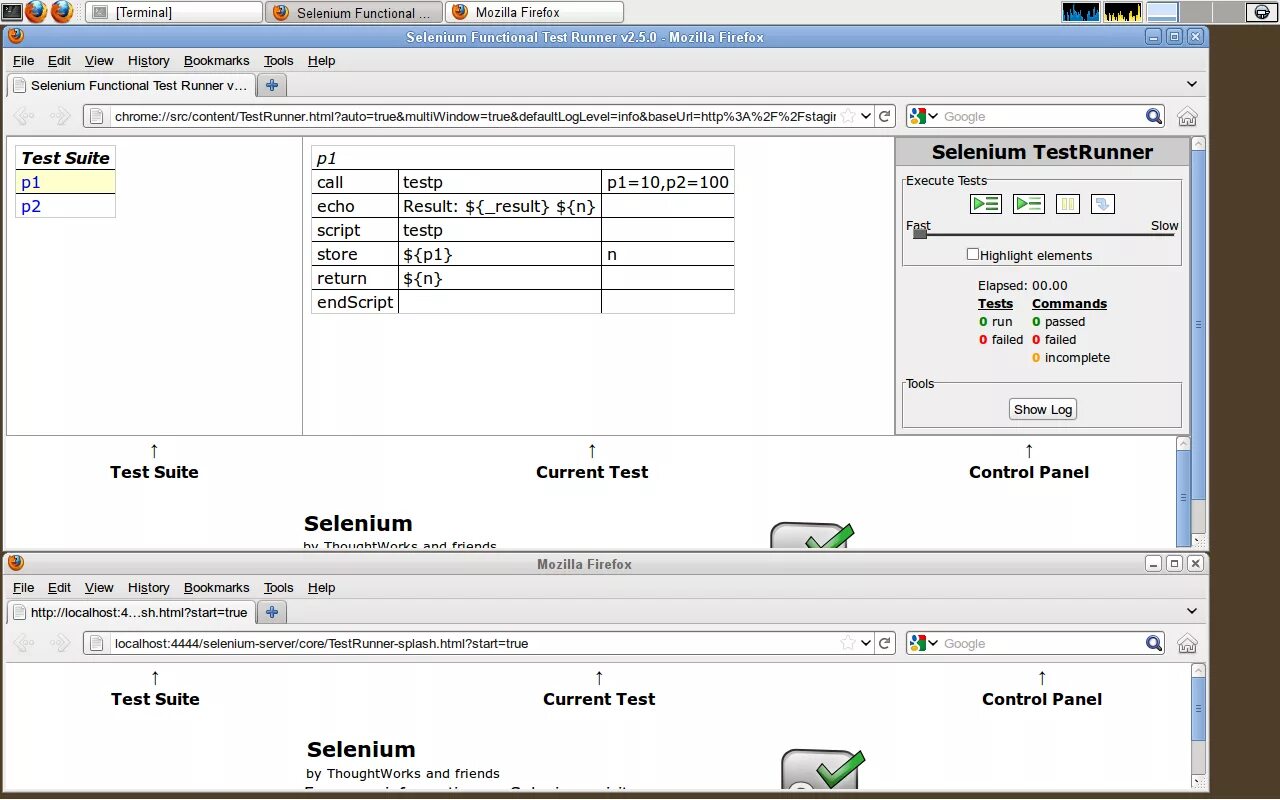This screenshot has height=800, width=1280.
Task: Go back in Selenium Test Runner window
Action: click(24, 116)
